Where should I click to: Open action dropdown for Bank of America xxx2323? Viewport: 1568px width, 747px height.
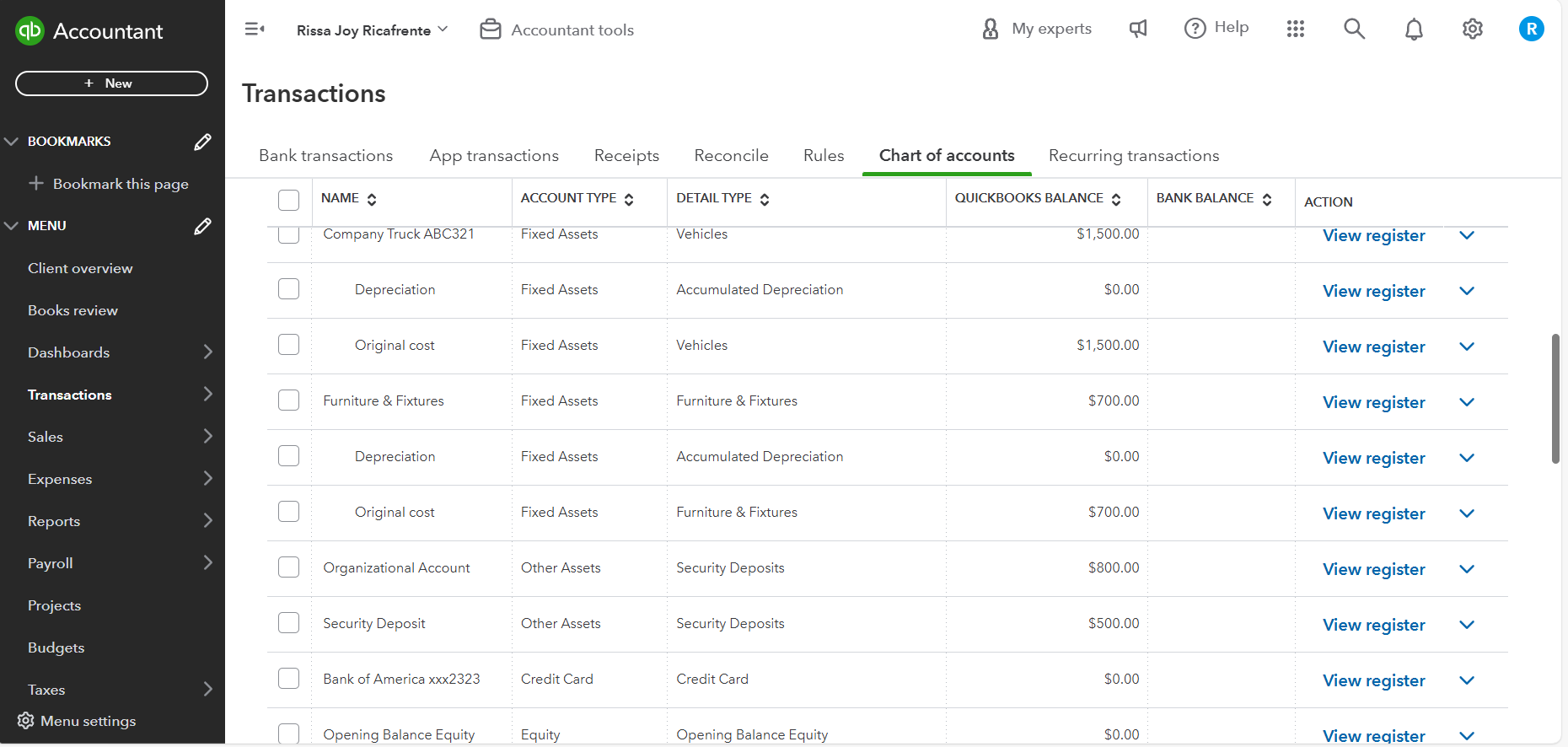[x=1467, y=680]
